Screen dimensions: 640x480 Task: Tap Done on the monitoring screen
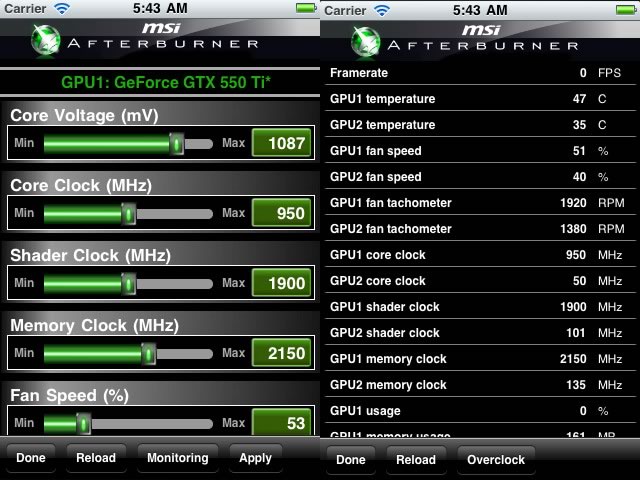[351, 460]
